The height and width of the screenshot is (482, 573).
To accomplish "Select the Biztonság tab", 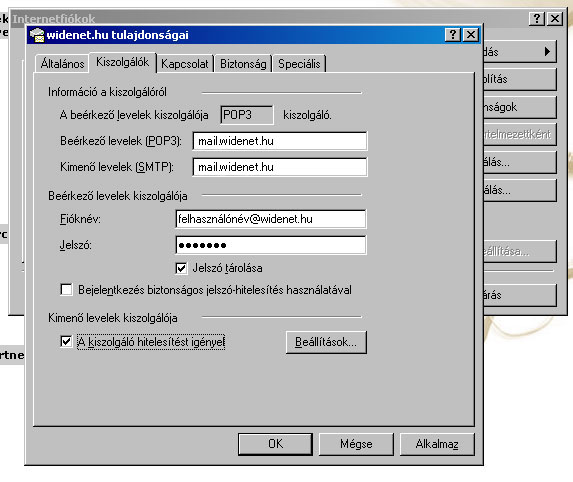I will click(x=243, y=64).
